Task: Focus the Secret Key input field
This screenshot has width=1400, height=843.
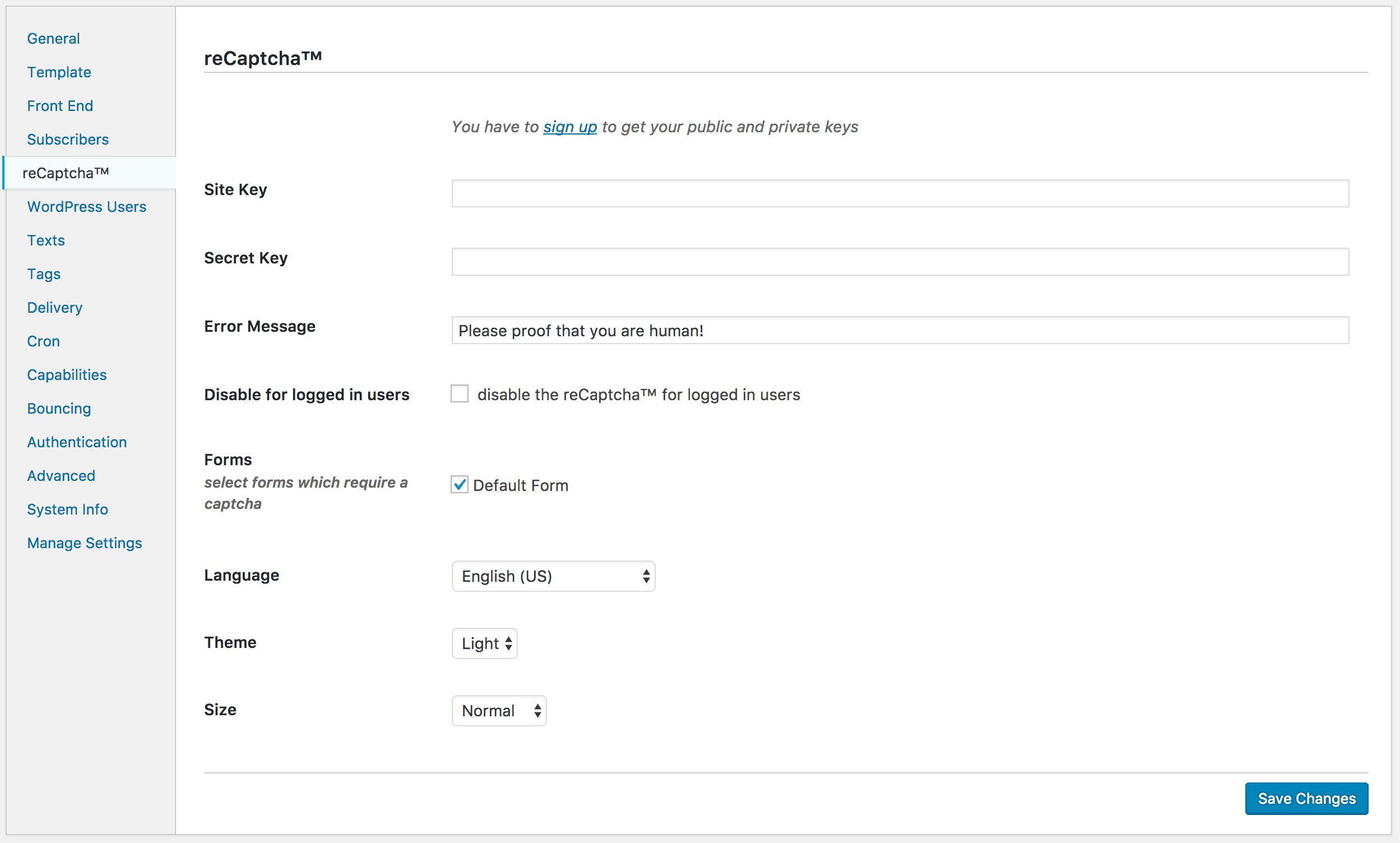Action: tap(900, 262)
